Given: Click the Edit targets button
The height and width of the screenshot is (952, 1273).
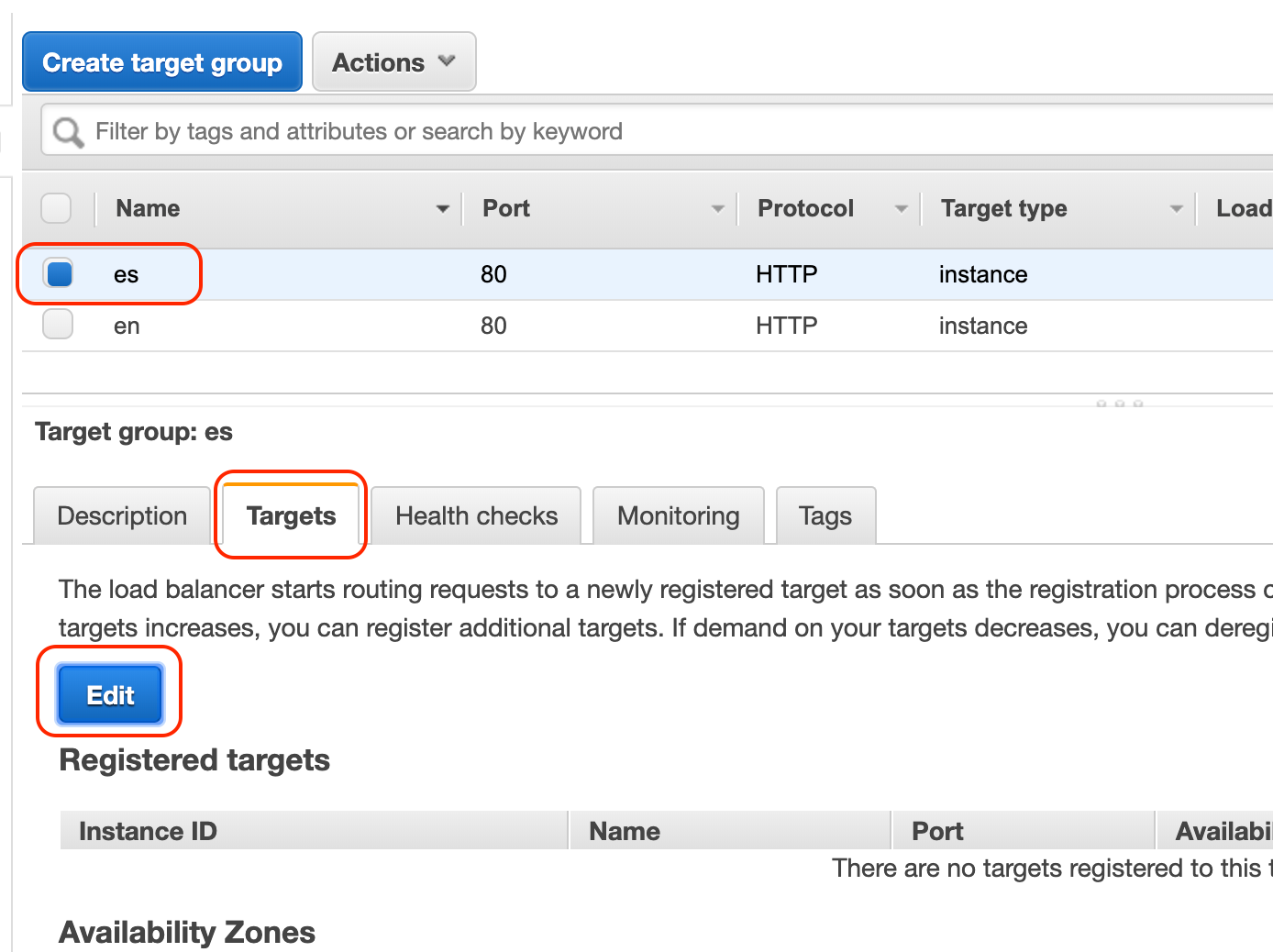Looking at the screenshot, I should 110,695.
